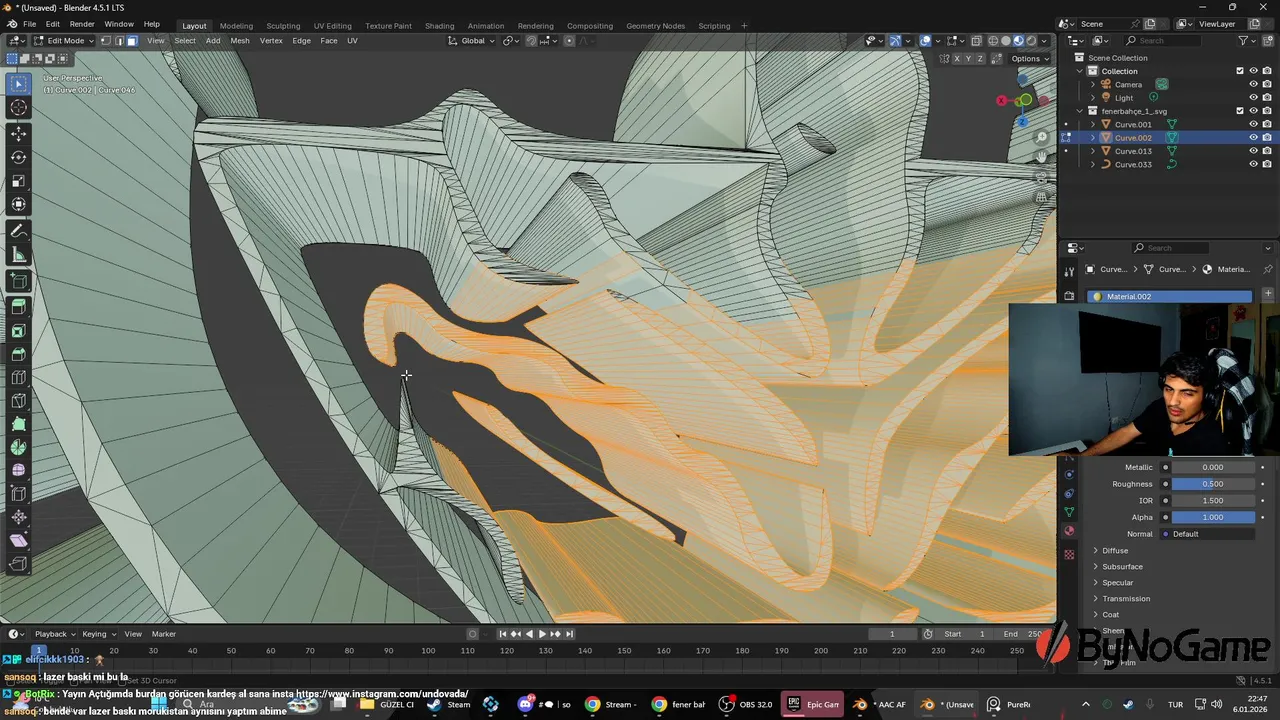Image resolution: width=1280 pixels, height=720 pixels.
Task: Choose the Spin tool
Action: pos(18,447)
